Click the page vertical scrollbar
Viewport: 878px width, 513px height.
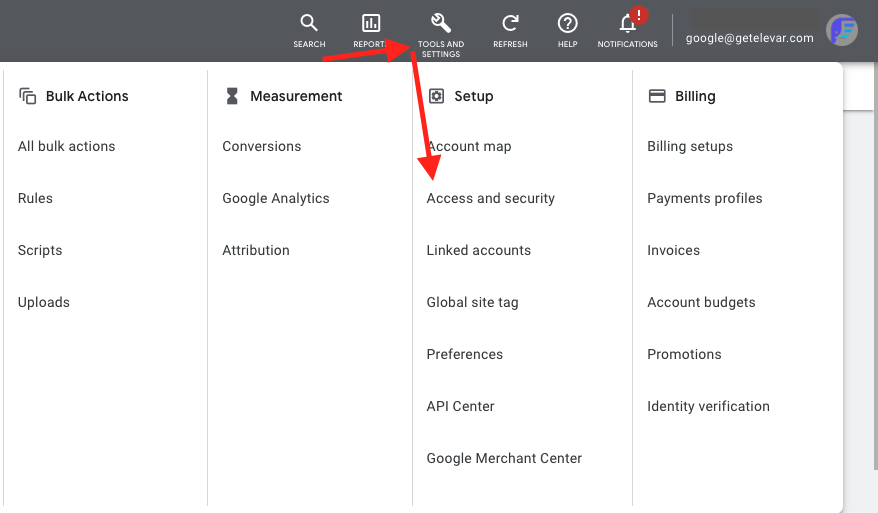point(875,266)
